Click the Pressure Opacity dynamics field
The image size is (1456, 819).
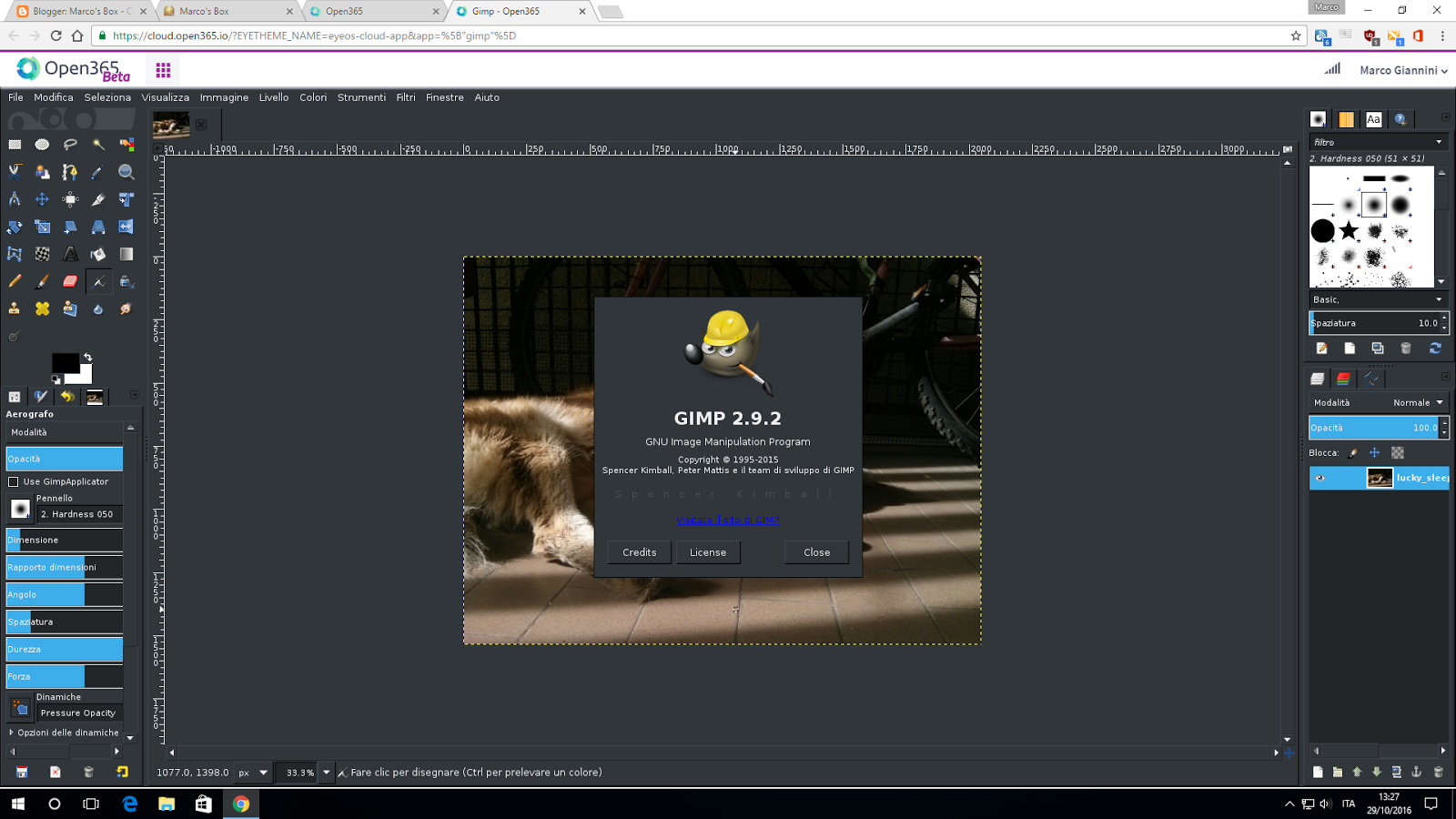click(80, 713)
